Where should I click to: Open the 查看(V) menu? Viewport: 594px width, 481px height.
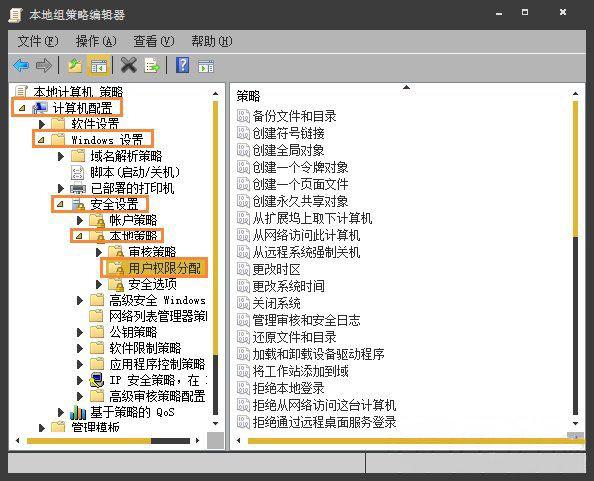[x=153, y=41]
